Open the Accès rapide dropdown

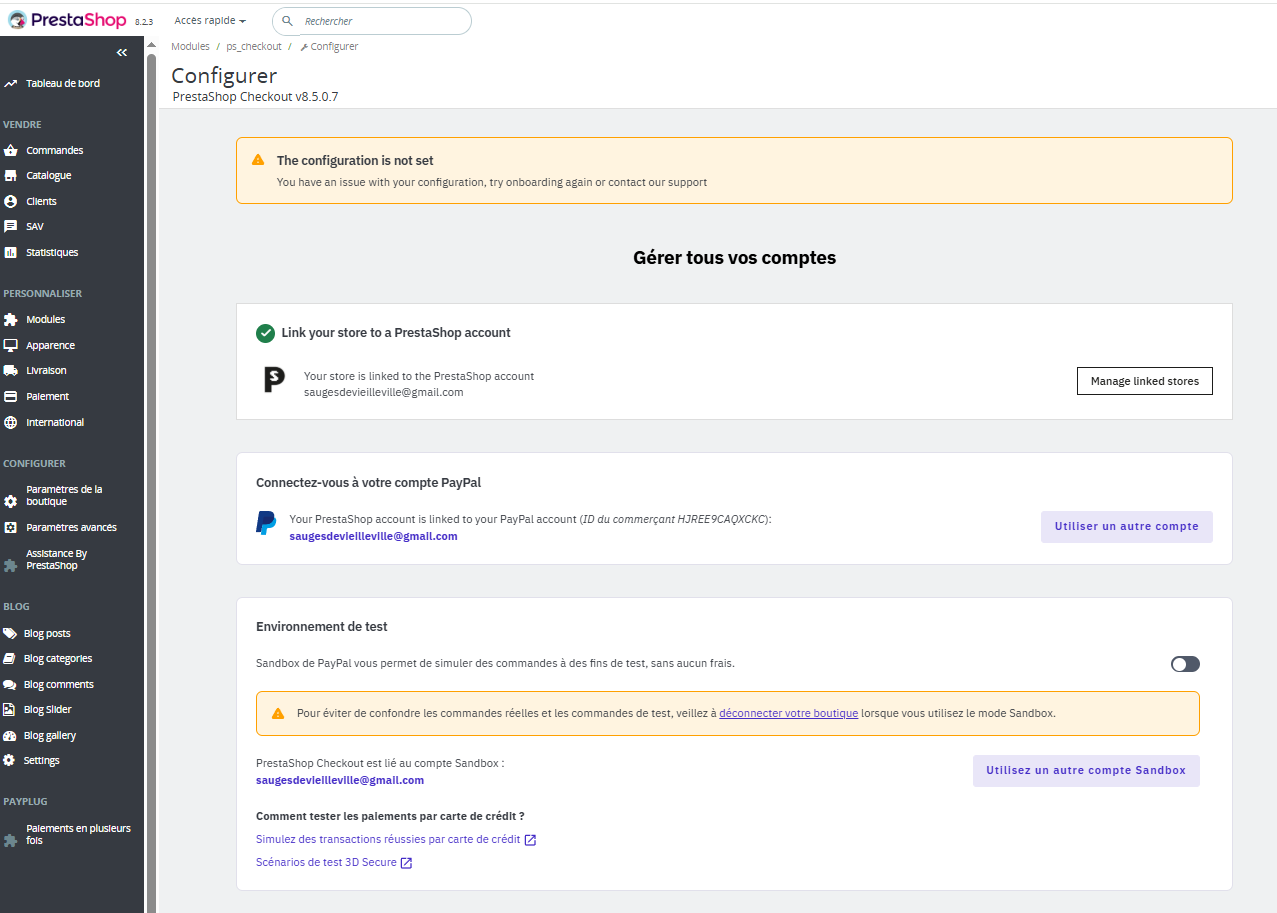[x=210, y=21]
